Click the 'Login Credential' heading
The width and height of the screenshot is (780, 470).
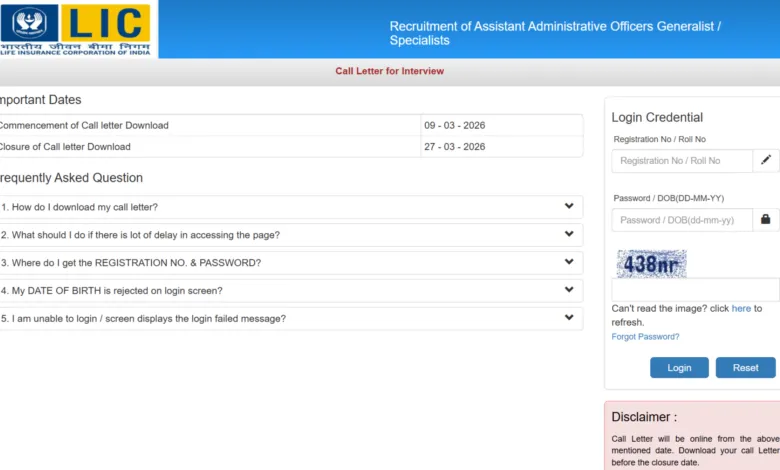pos(657,117)
